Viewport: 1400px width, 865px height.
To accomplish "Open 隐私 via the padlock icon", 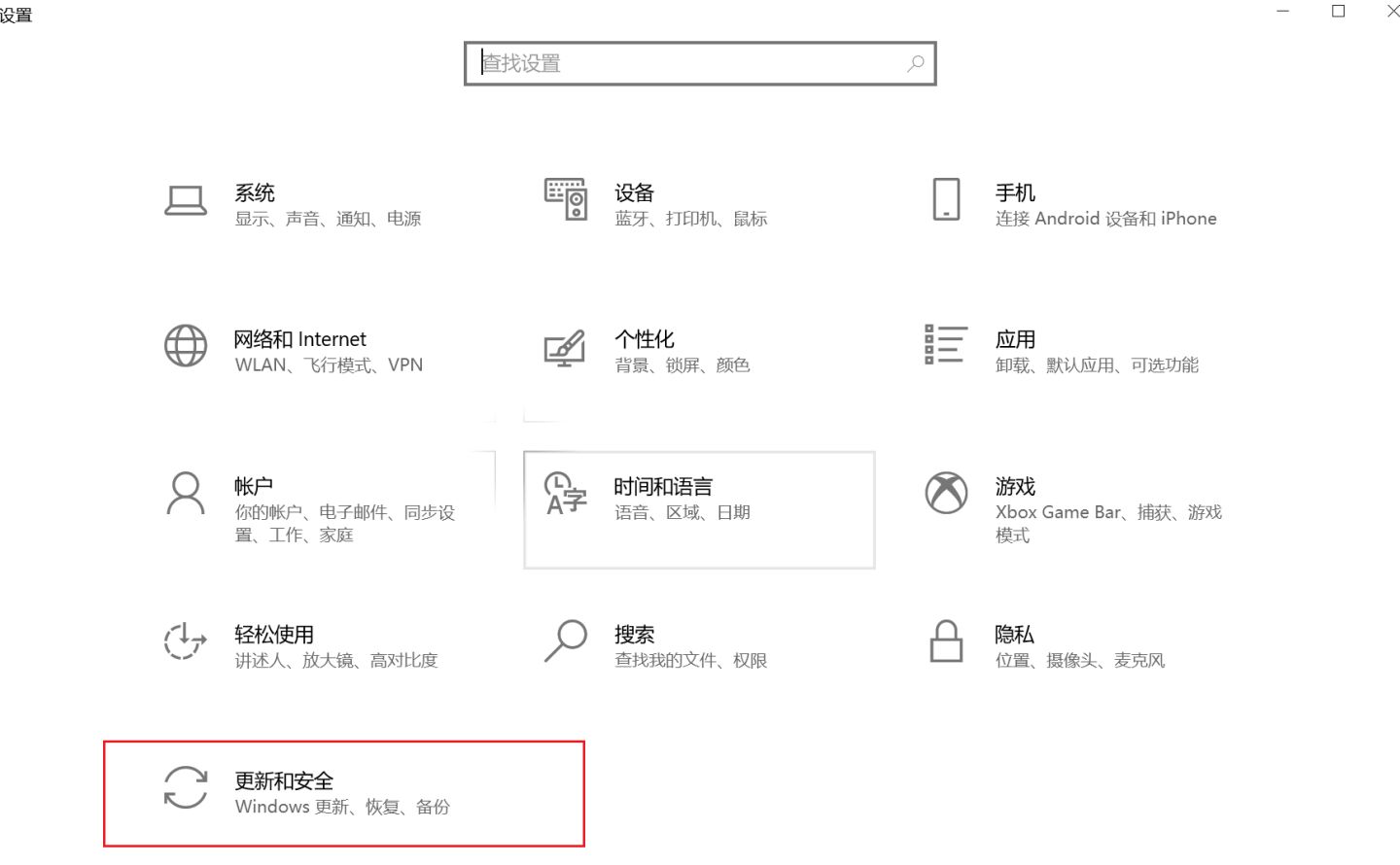I will [x=945, y=642].
